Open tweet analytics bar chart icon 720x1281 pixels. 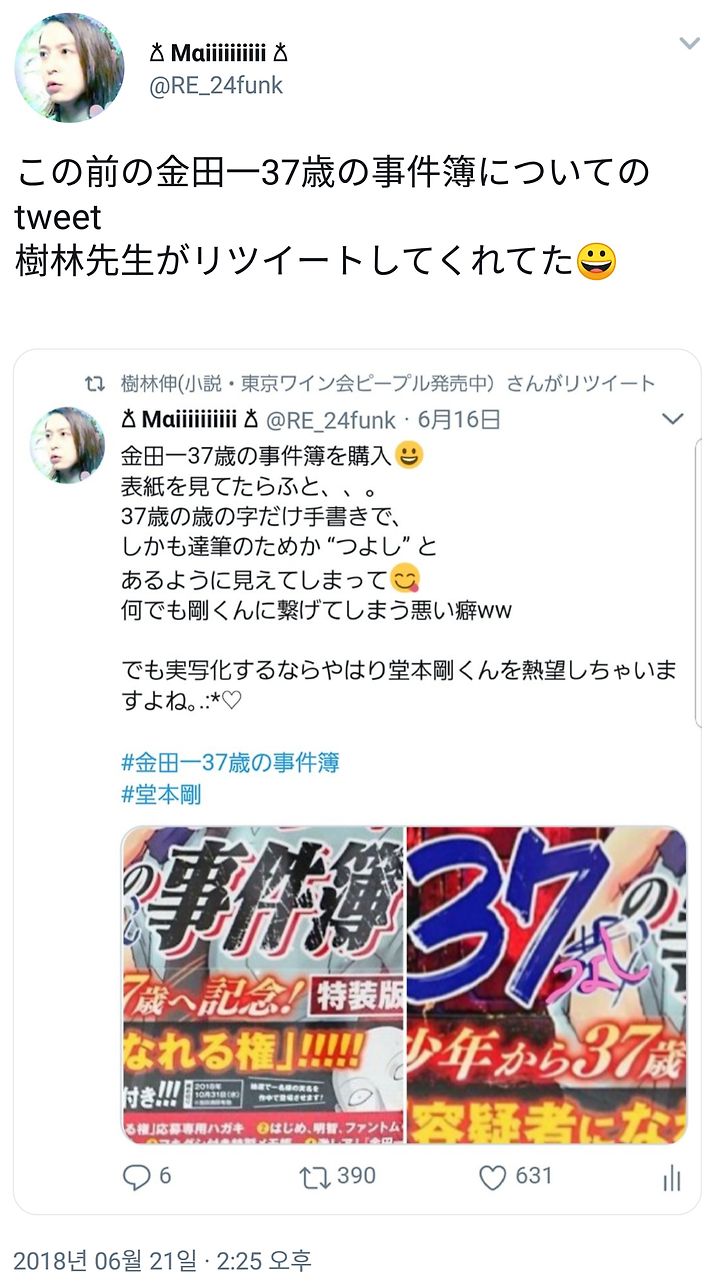pyautogui.click(x=672, y=1177)
